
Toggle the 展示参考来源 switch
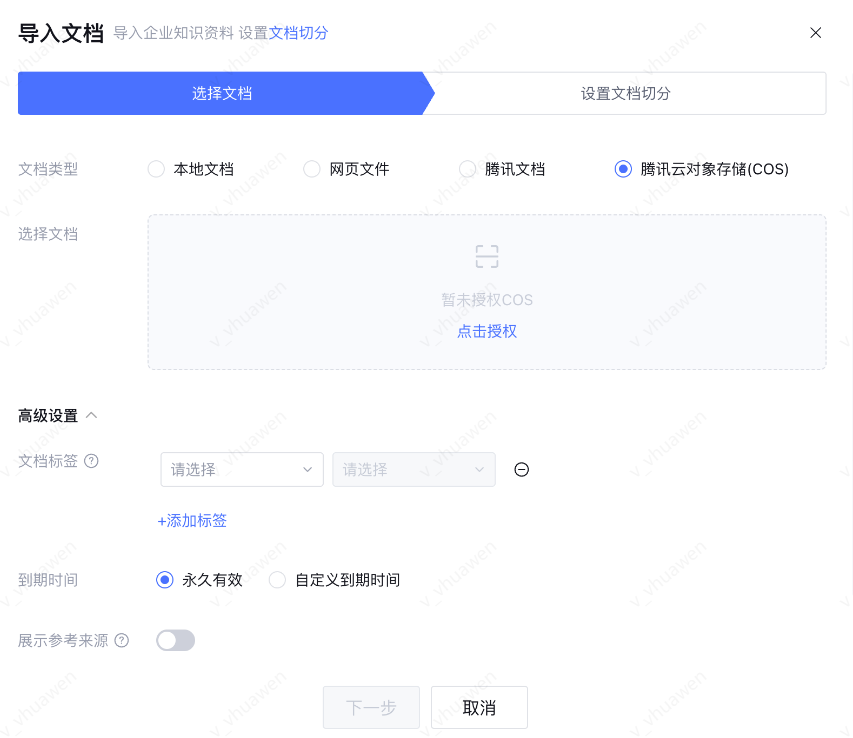point(176,640)
